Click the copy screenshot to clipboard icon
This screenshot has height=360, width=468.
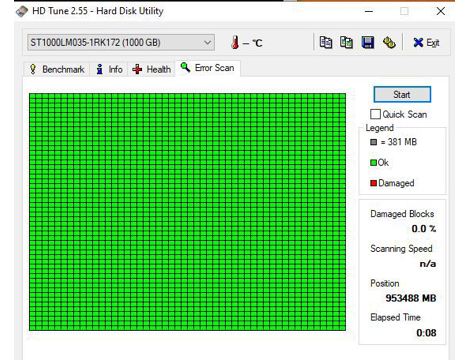pos(346,43)
